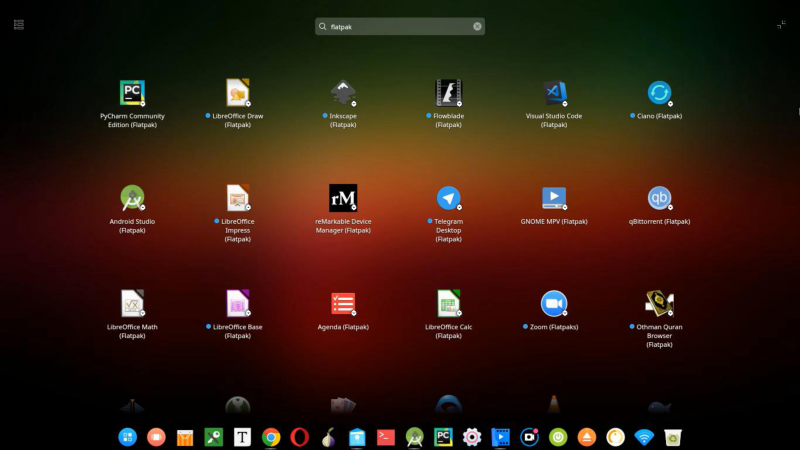Launch Othman Quran Browser (Flatpak)

pyautogui.click(x=659, y=304)
